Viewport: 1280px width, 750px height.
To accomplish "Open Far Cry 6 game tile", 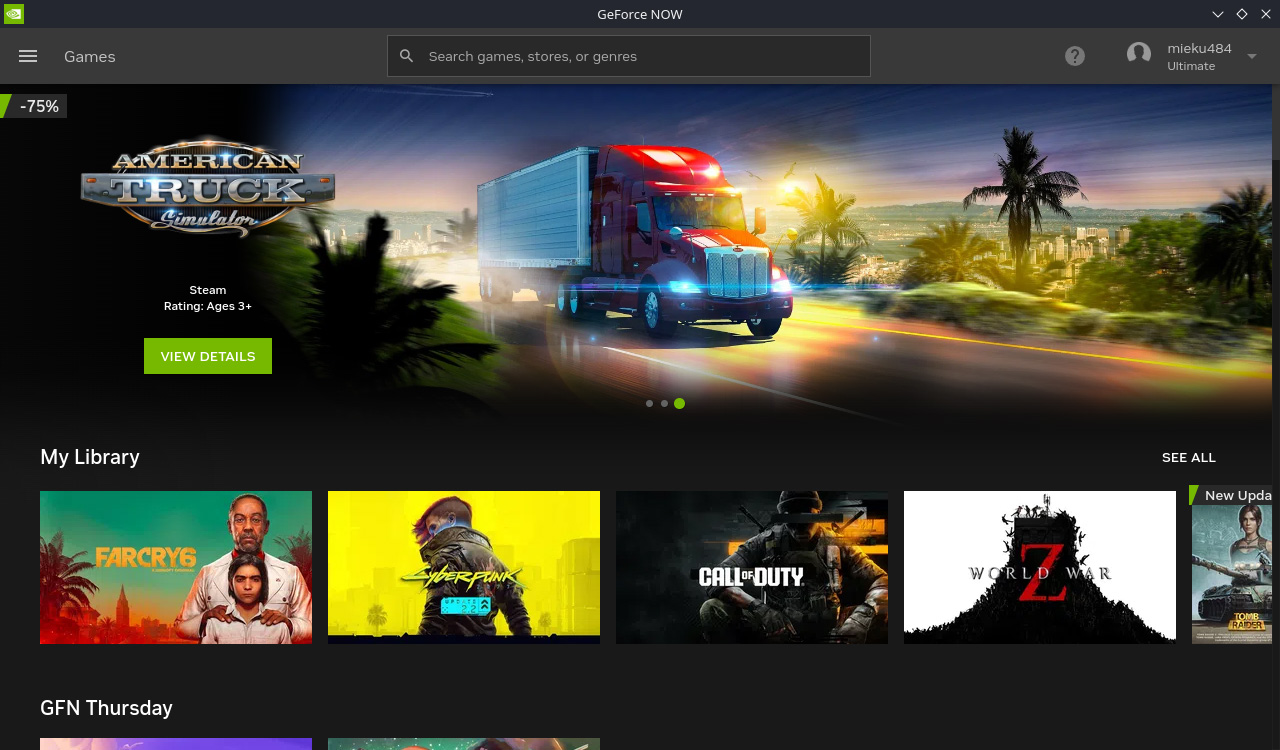I will (x=176, y=567).
